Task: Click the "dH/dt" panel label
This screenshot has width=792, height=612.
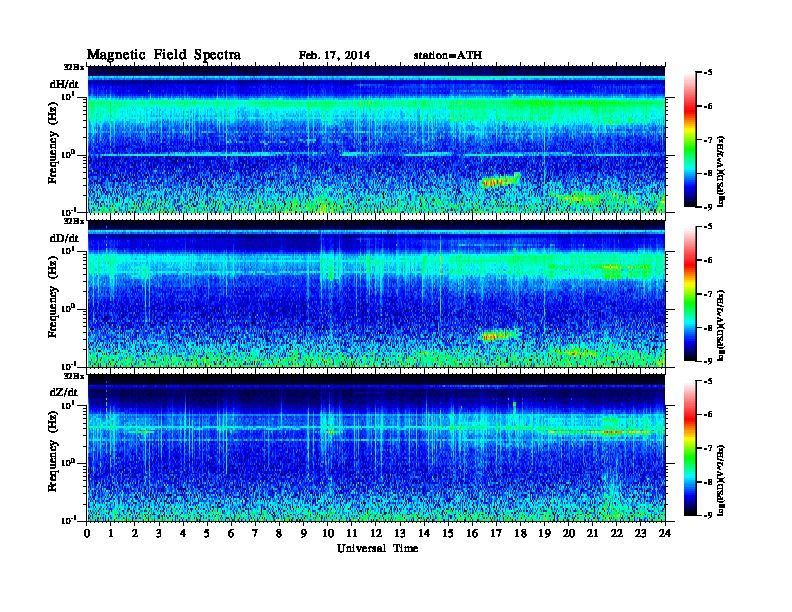Action: (x=64, y=84)
